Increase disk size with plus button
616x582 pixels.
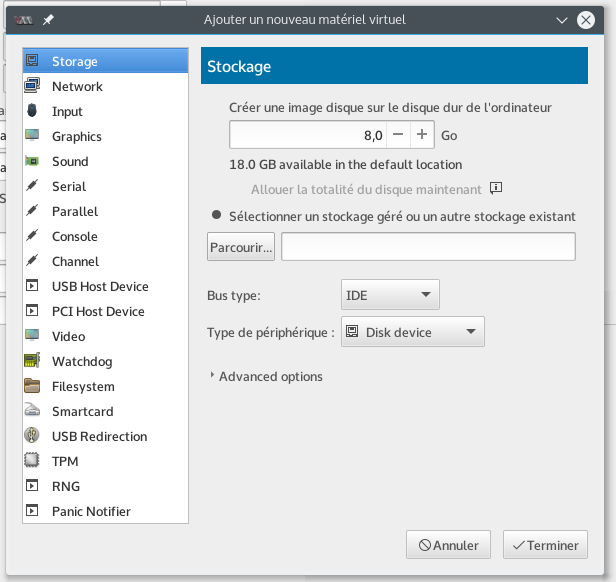click(x=422, y=135)
